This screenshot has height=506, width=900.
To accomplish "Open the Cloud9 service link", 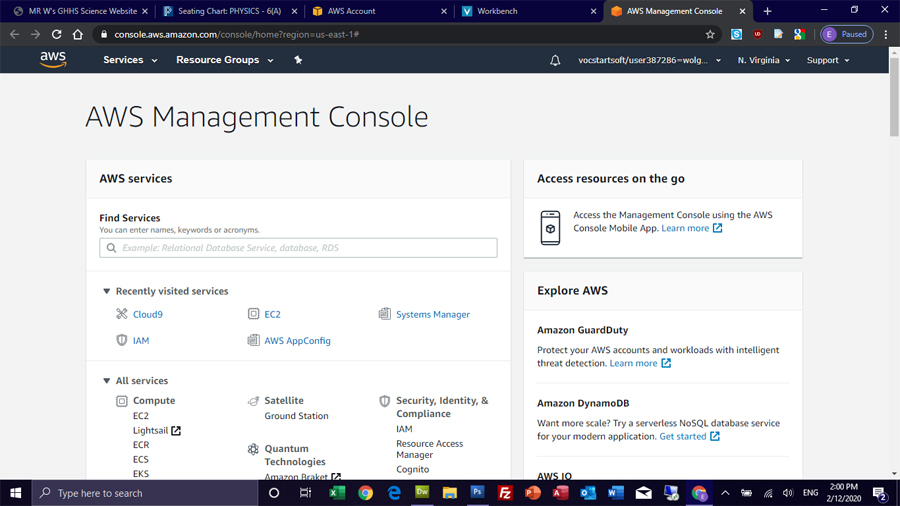I will 147,314.
